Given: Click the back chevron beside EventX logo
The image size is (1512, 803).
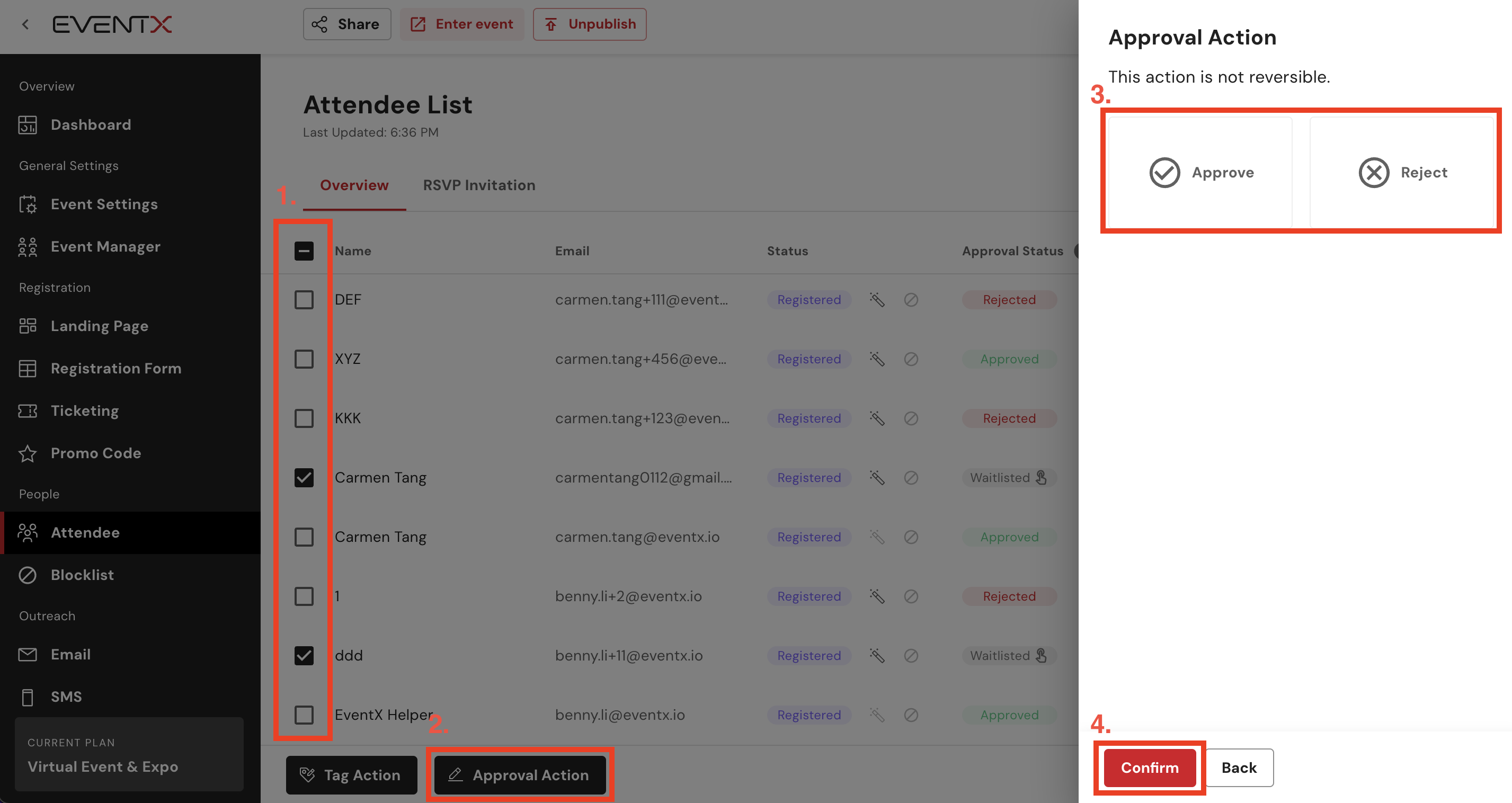Looking at the screenshot, I should point(25,24).
